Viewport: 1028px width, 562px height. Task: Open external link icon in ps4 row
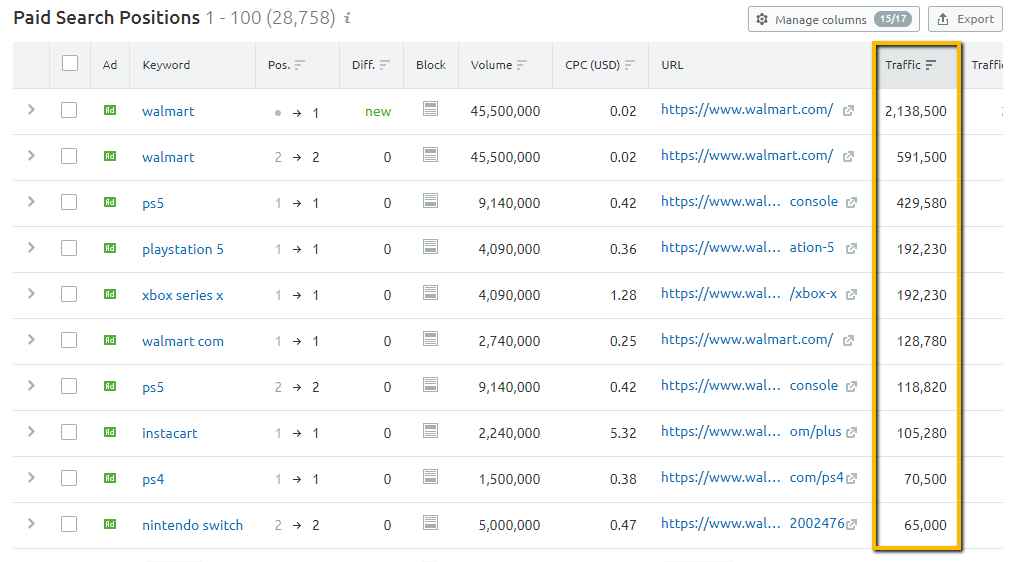coord(851,479)
